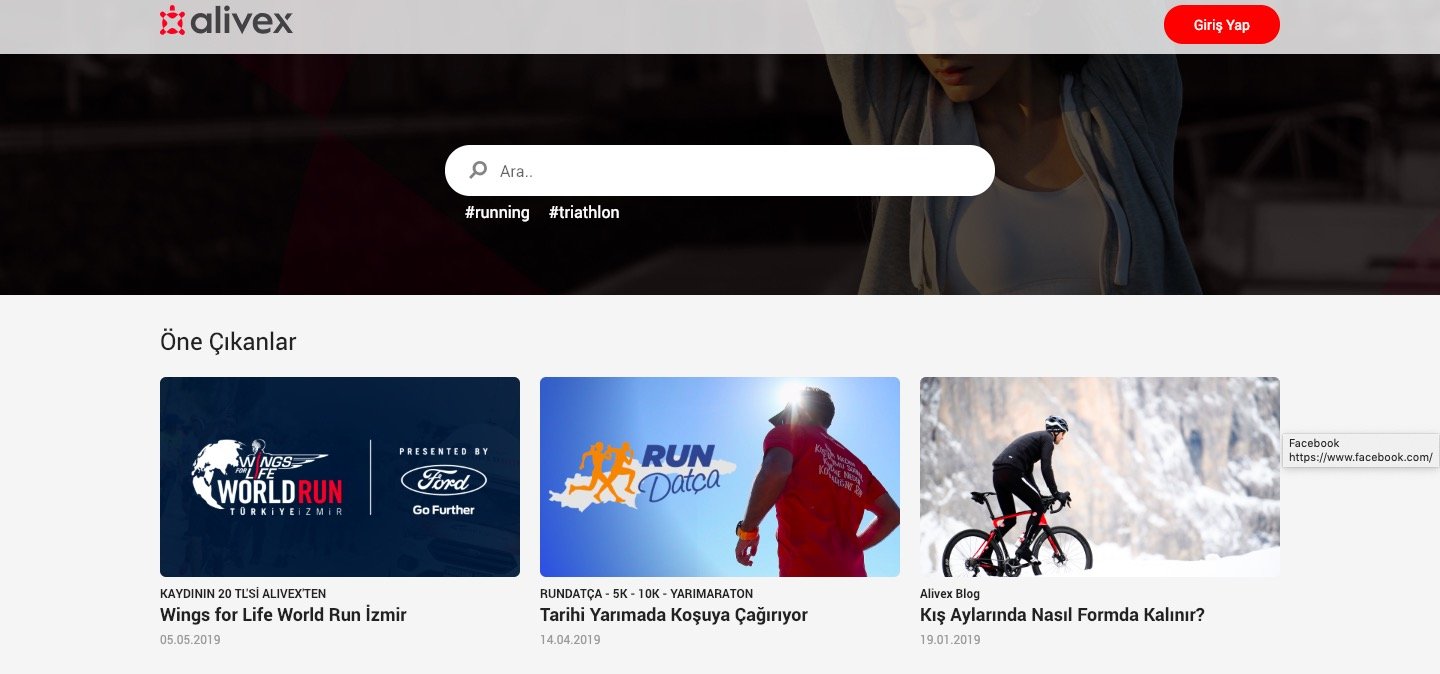This screenshot has width=1440, height=674.
Task: Click the 14.04.2019 event date
Action: click(570, 640)
